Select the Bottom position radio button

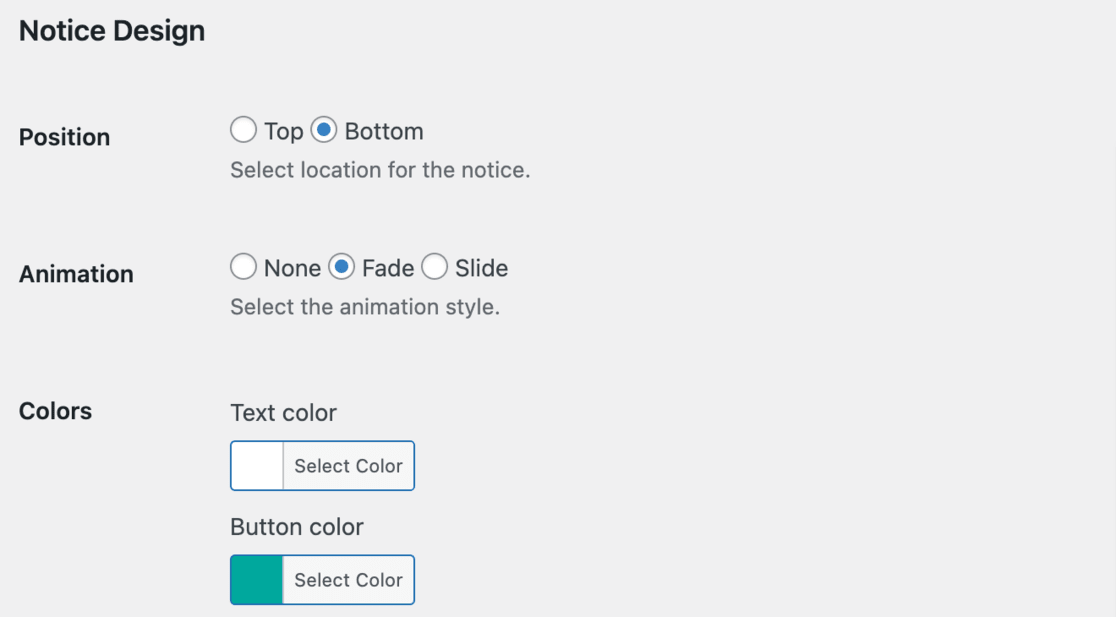pyautogui.click(x=324, y=131)
